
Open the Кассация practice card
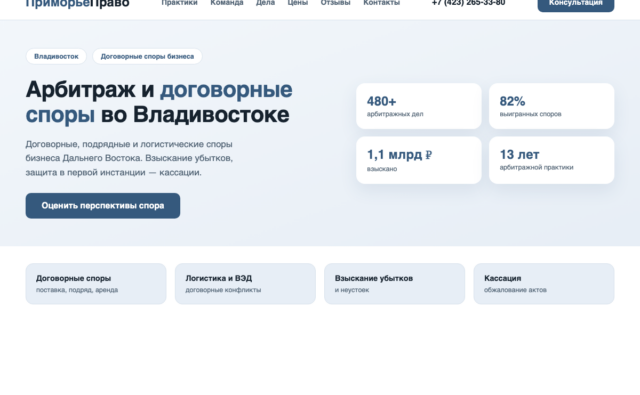pos(544,284)
